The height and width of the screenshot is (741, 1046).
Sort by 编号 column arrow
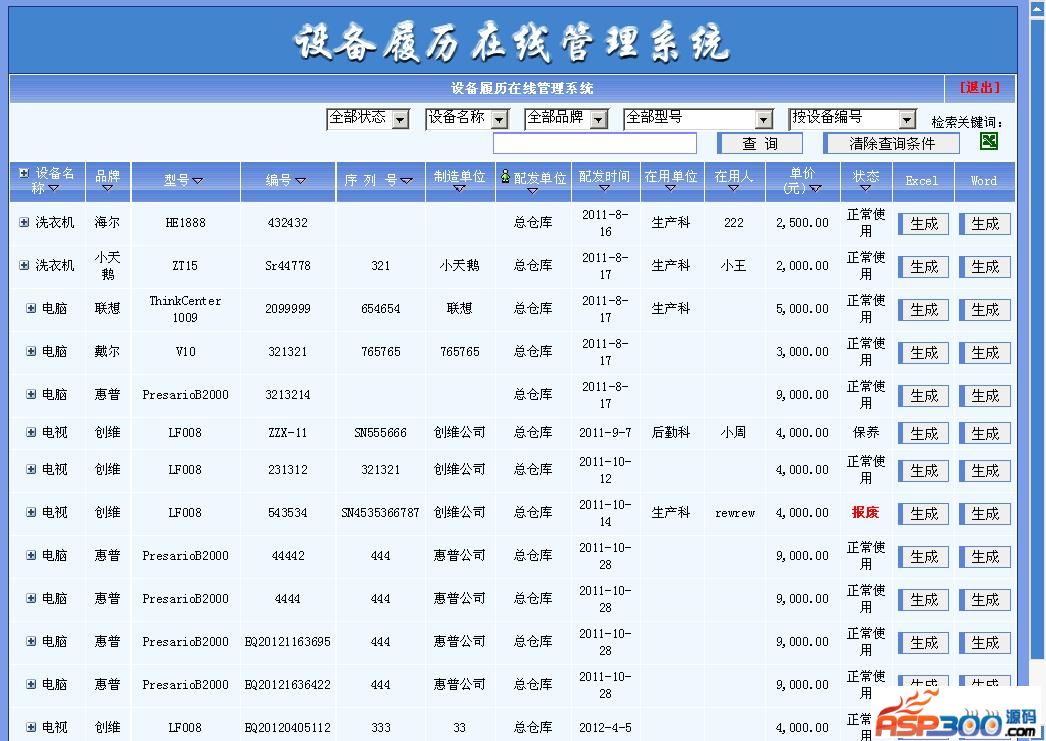coord(300,181)
